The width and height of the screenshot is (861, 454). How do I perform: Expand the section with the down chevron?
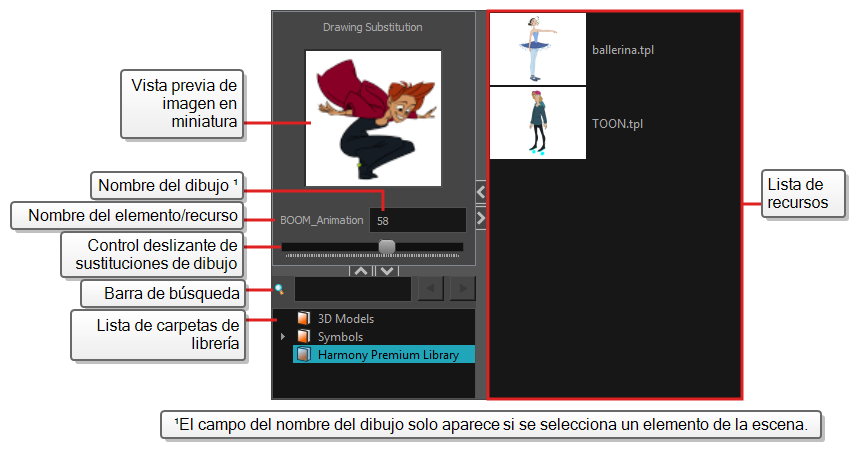point(387,271)
